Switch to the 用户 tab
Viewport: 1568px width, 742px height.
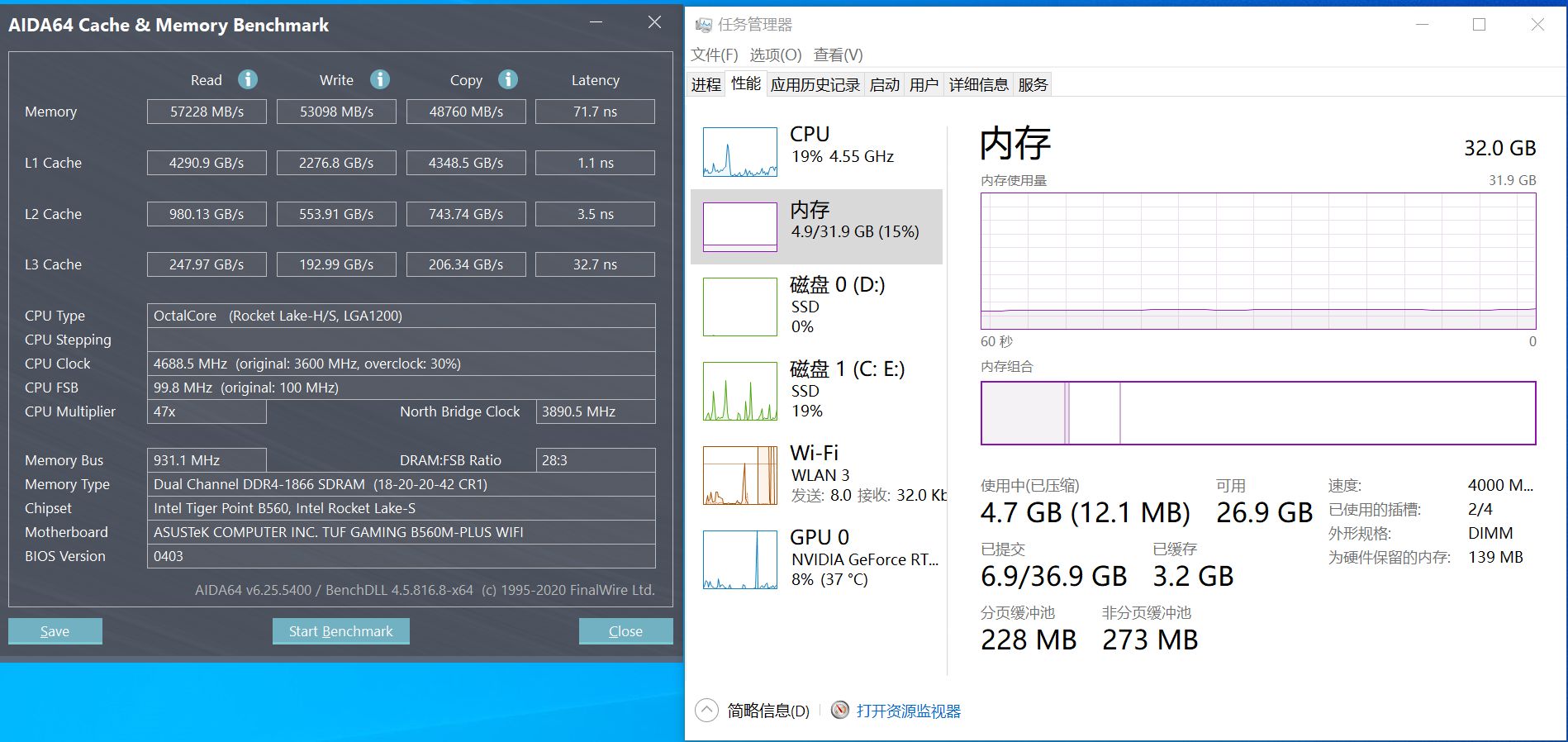(x=924, y=84)
